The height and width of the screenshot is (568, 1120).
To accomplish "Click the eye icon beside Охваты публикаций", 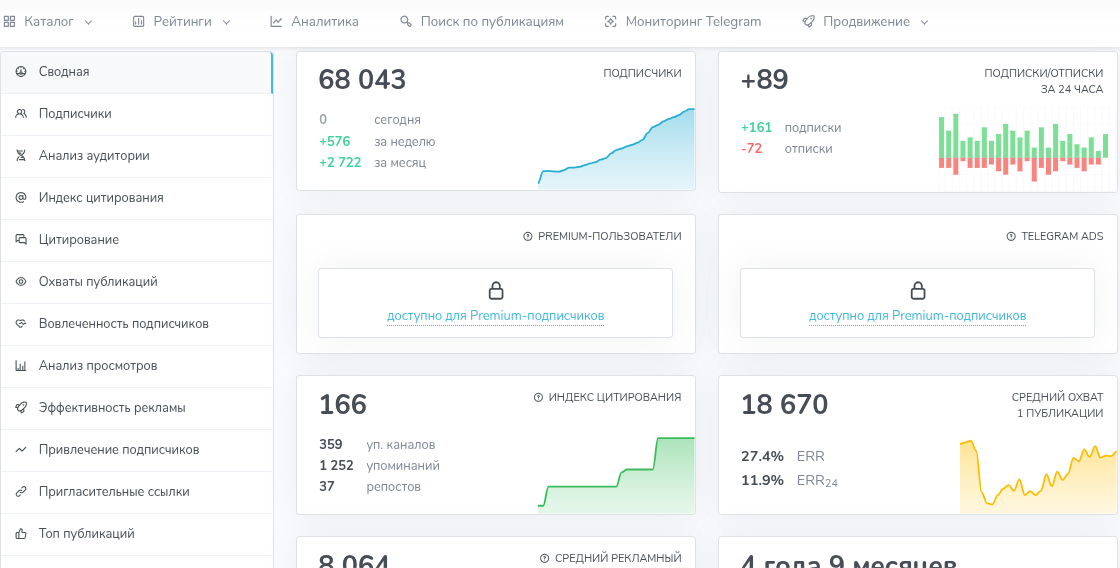I will click(x=20, y=282).
